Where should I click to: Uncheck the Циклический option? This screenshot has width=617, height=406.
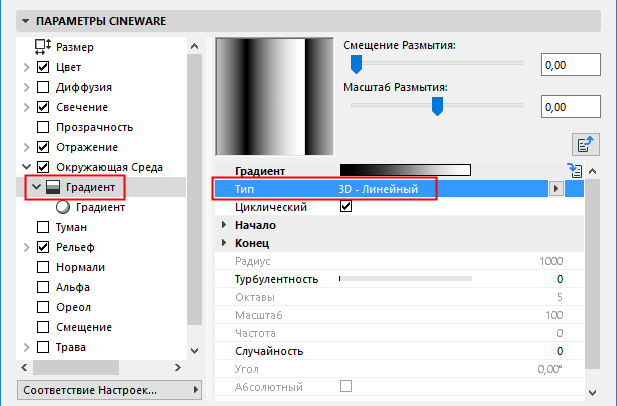pos(346,206)
